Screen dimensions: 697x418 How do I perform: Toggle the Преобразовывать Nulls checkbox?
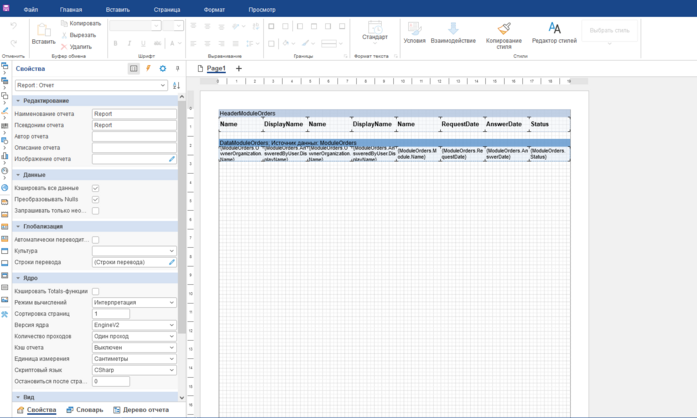pos(96,199)
